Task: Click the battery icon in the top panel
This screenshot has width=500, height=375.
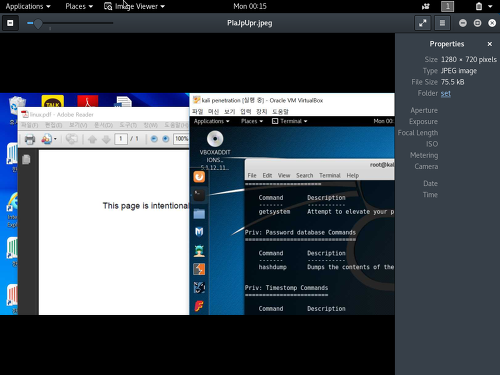Action: click(479, 6)
